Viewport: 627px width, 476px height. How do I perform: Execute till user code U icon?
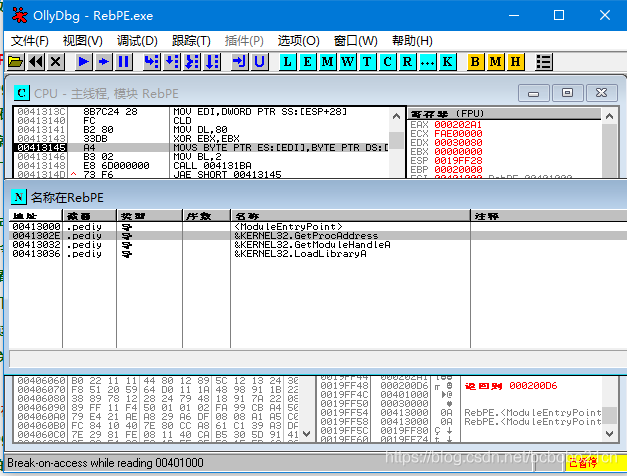point(260,62)
